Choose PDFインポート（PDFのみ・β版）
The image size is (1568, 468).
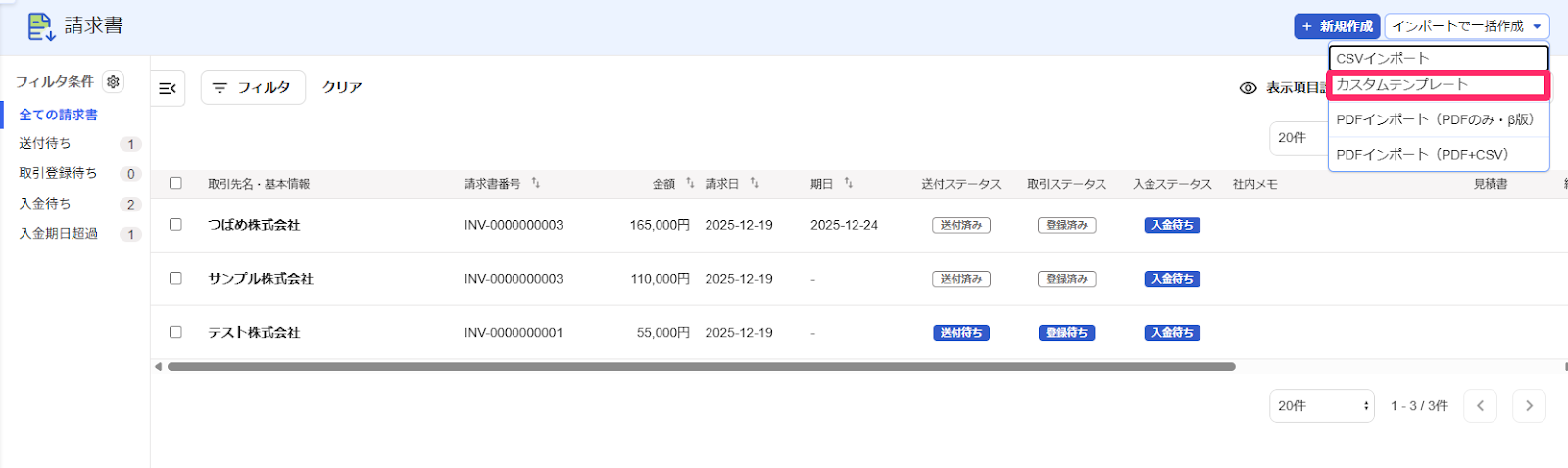pyautogui.click(x=1439, y=119)
